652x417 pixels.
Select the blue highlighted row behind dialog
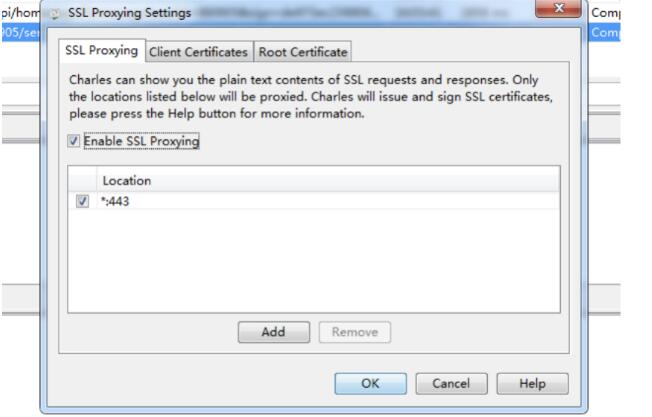pos(21,32)
